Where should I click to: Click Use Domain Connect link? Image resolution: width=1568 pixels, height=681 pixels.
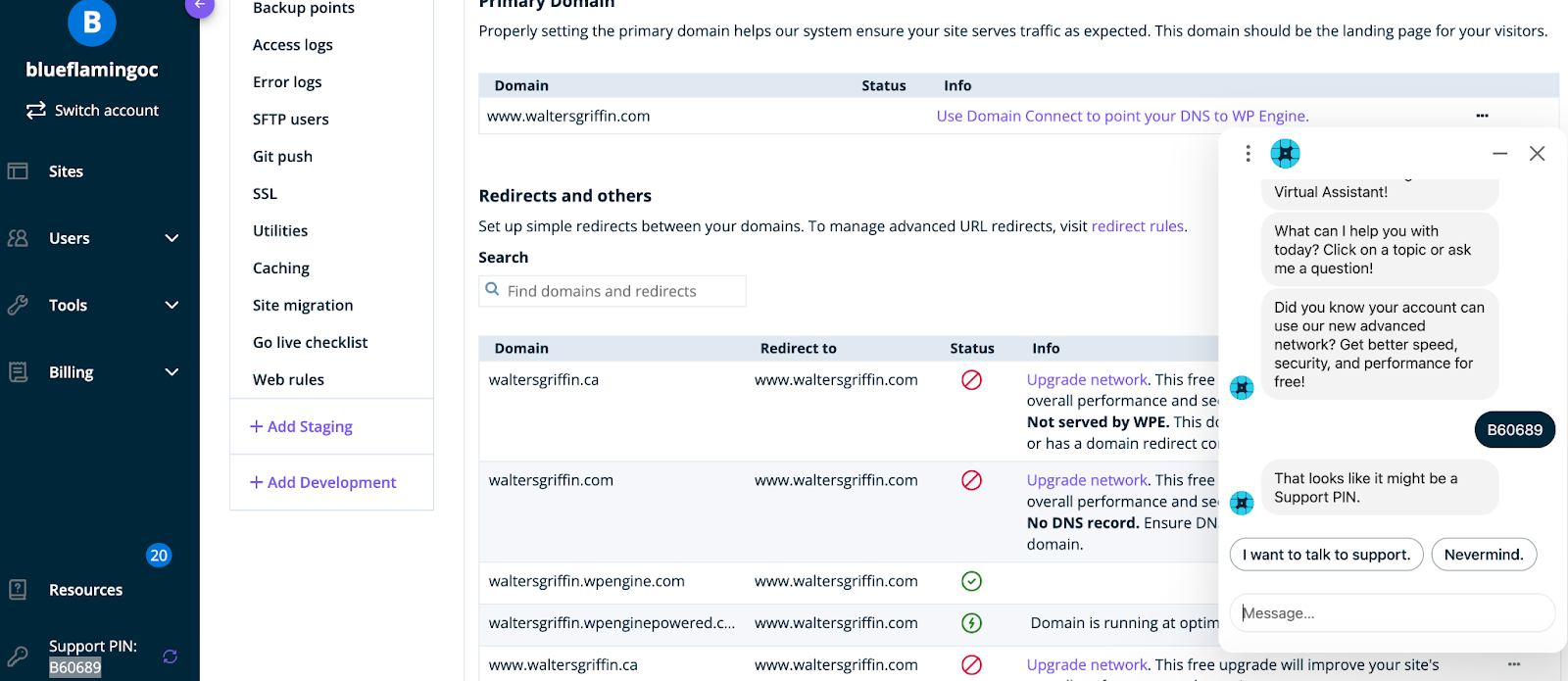tap(1122, 116)
